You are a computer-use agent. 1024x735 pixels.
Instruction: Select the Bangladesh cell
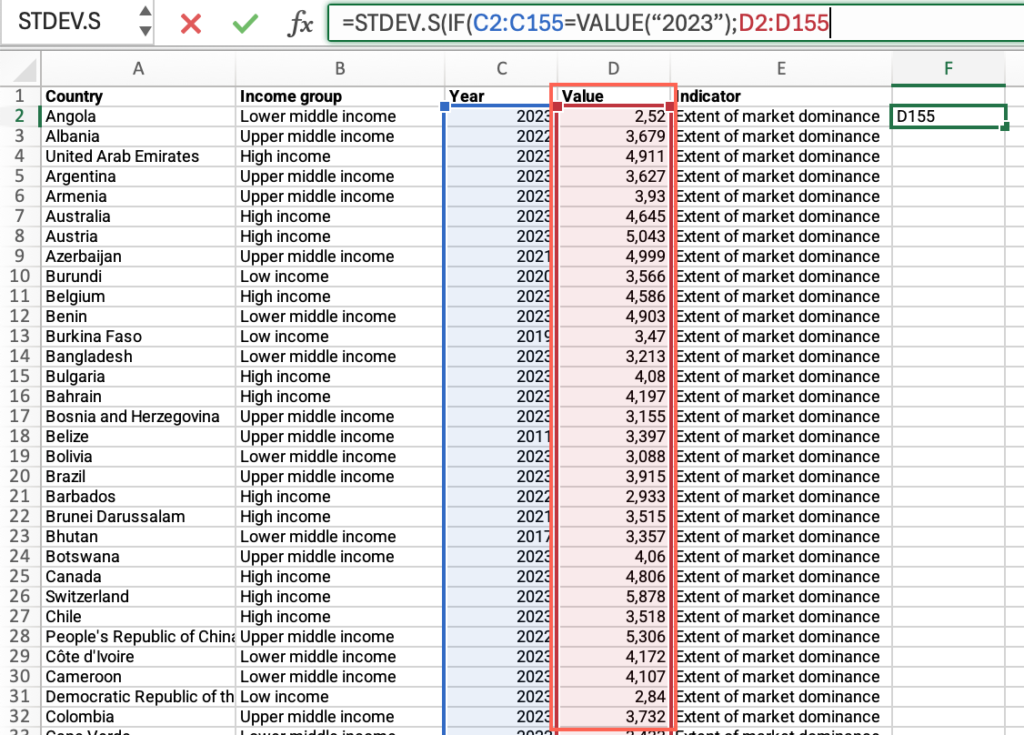click(x=138, y=357)
